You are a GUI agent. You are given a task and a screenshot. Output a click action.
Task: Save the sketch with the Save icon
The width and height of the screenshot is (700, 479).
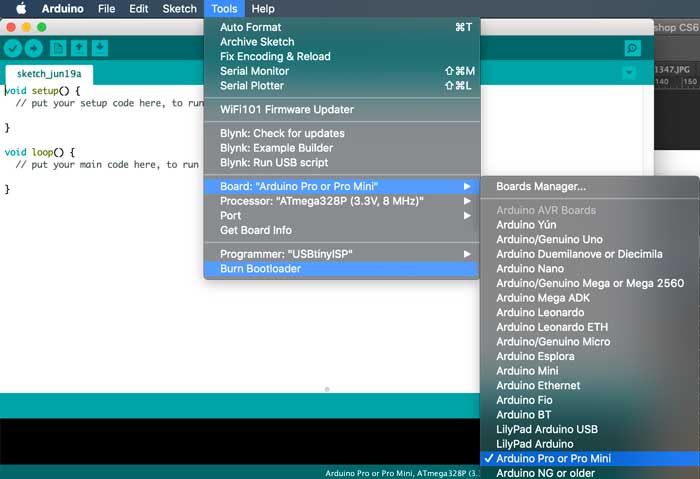tap(100, 48)
